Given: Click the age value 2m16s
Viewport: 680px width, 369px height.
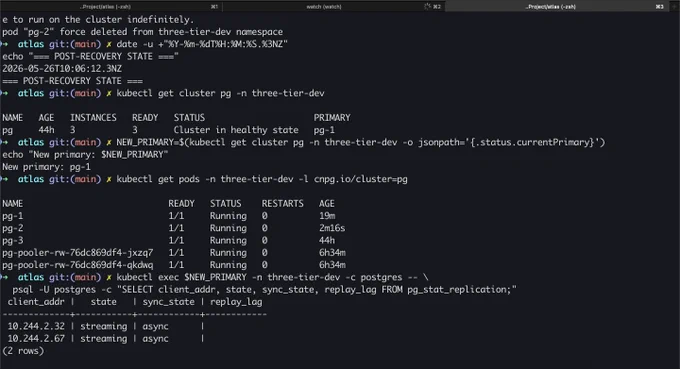Looking at the screenshot, I should pos(332,228).
